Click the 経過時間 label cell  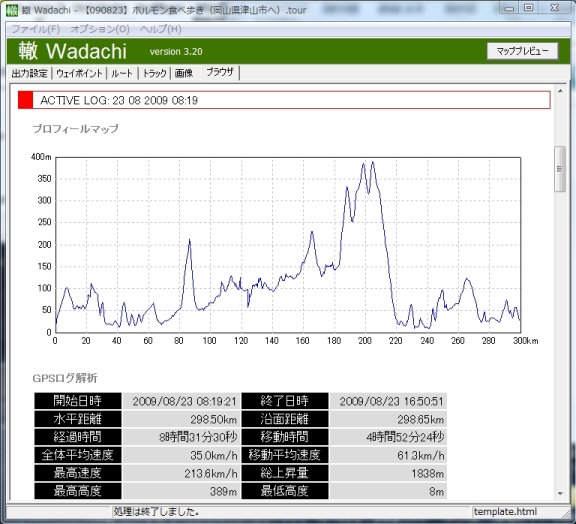tap(78, 437)
